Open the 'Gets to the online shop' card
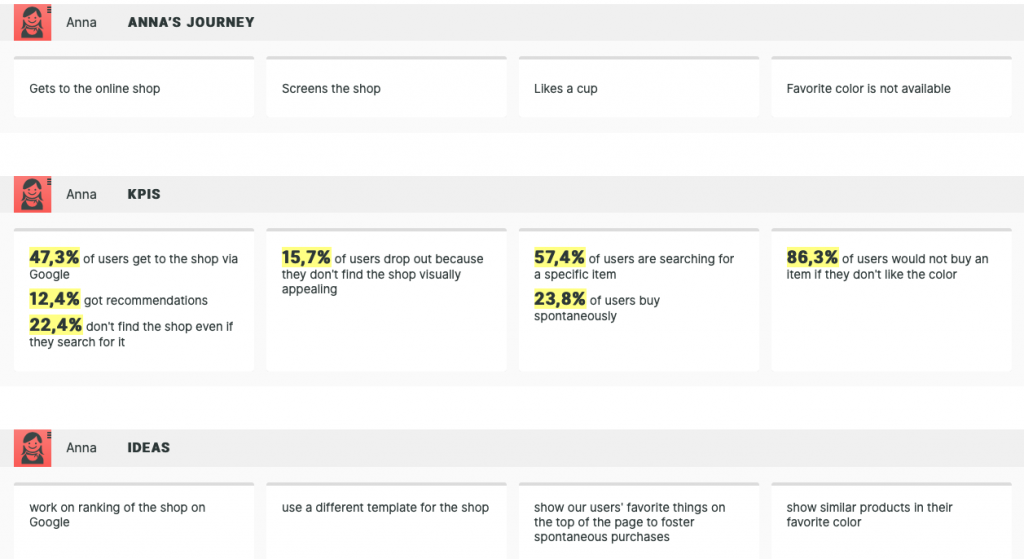 [x=134, y=88]
